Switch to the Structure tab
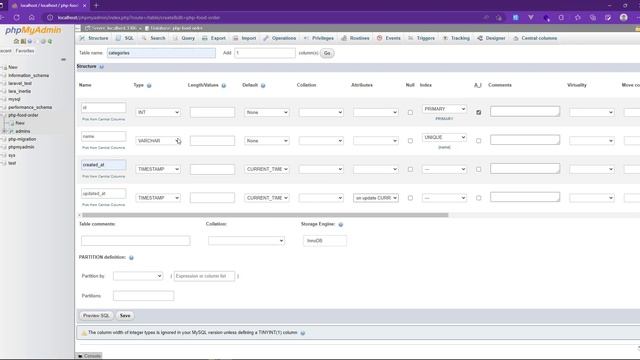The height and width of the screenshot is (360, 640). [x=94, y=38]
